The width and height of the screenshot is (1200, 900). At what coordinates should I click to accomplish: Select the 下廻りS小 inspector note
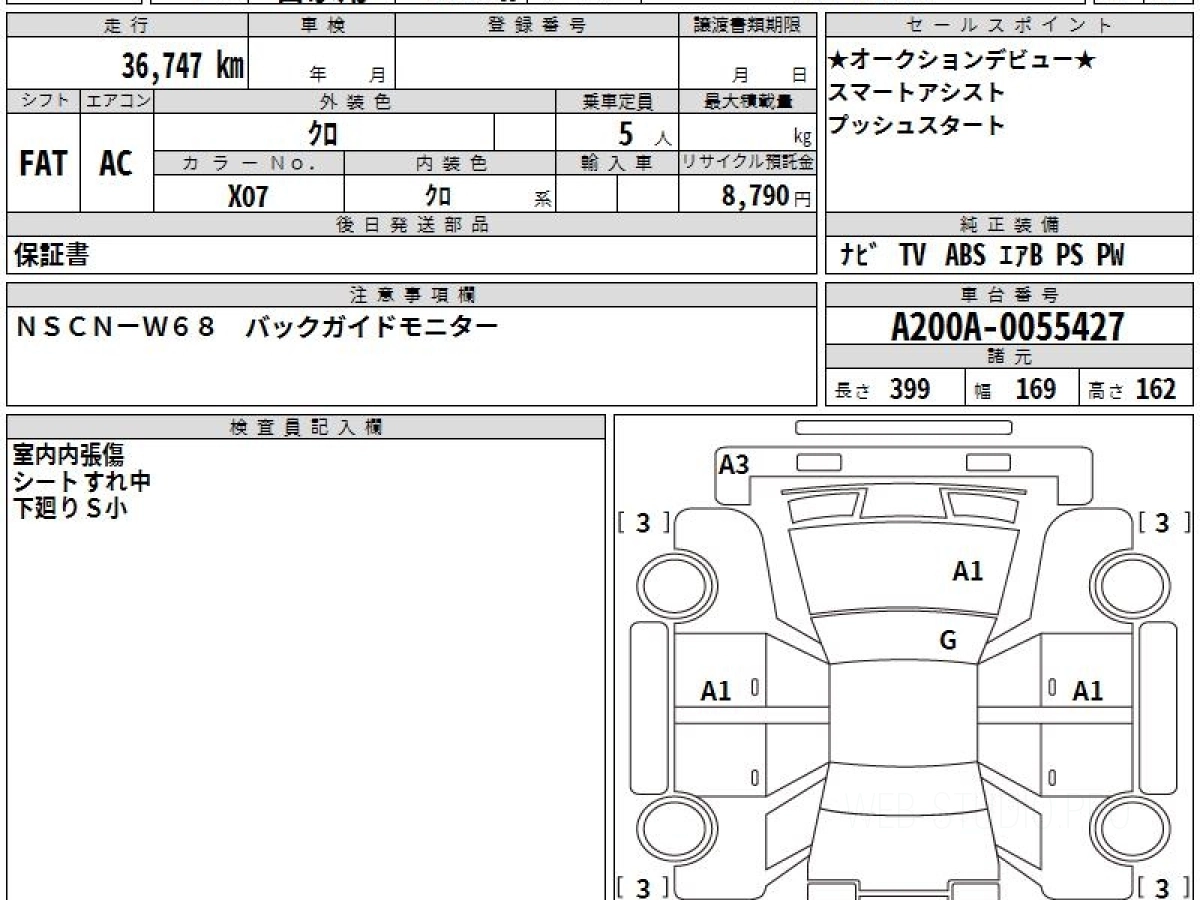(x=69, y=508)
